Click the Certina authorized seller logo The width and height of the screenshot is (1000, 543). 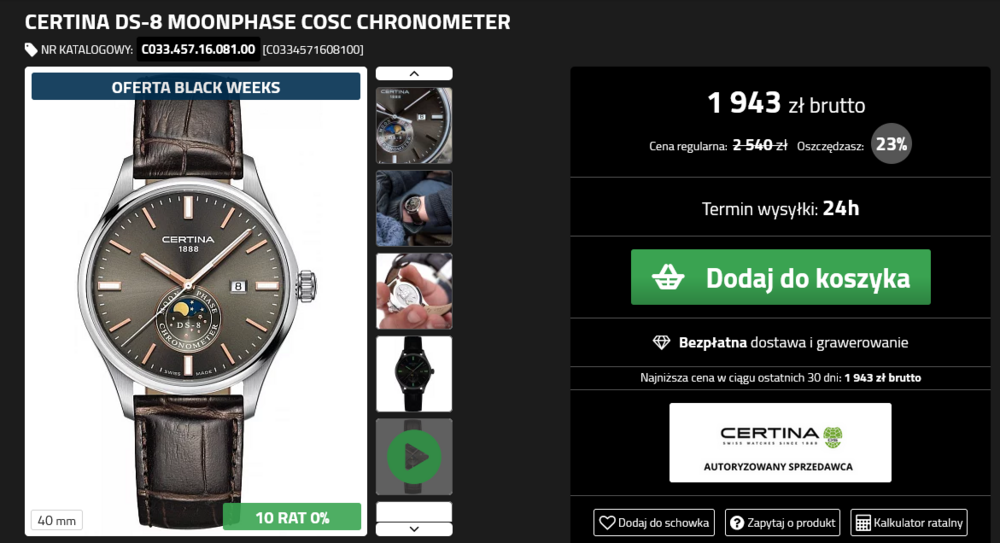coord(780,442)
